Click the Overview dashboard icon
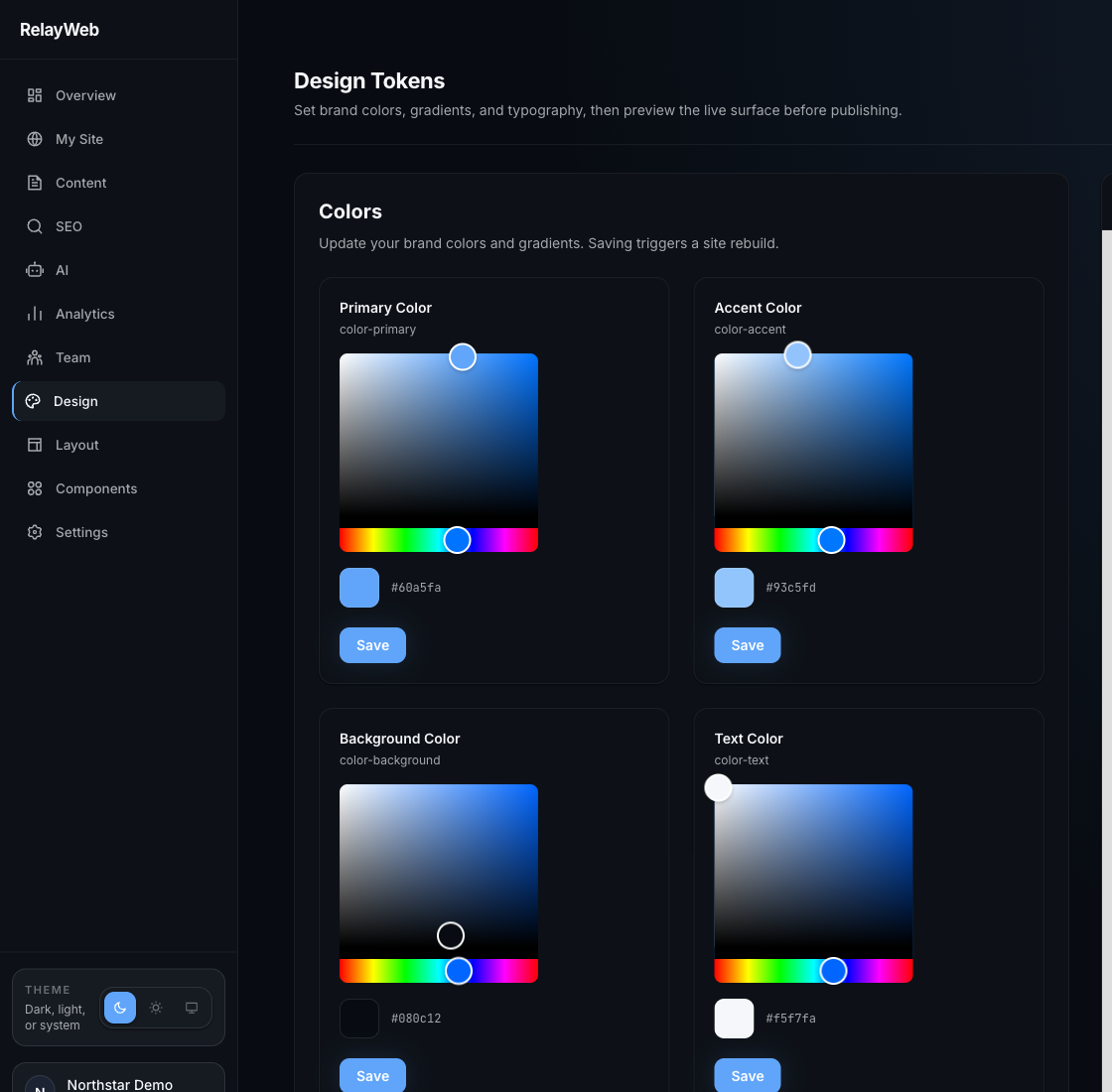 pos(35,95)
